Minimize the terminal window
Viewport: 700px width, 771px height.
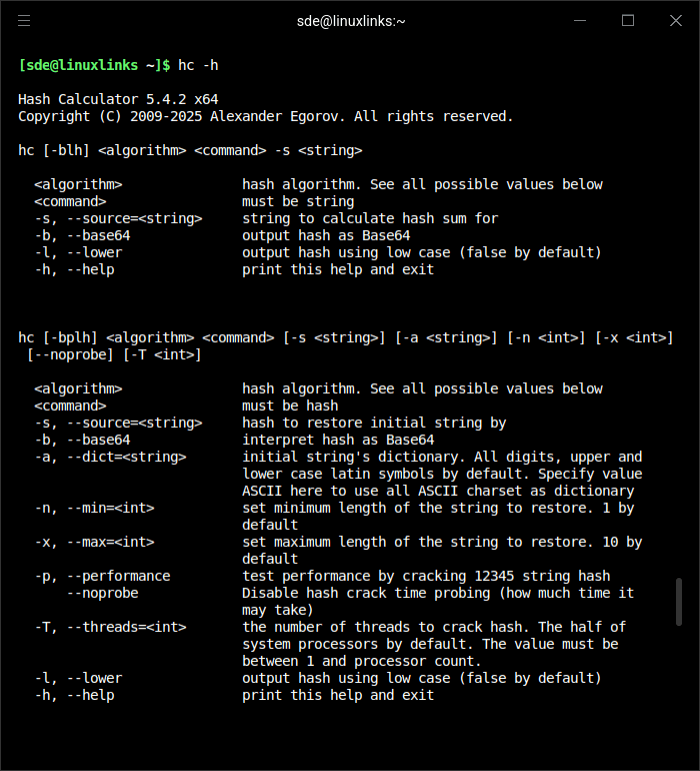pos(580,21)
